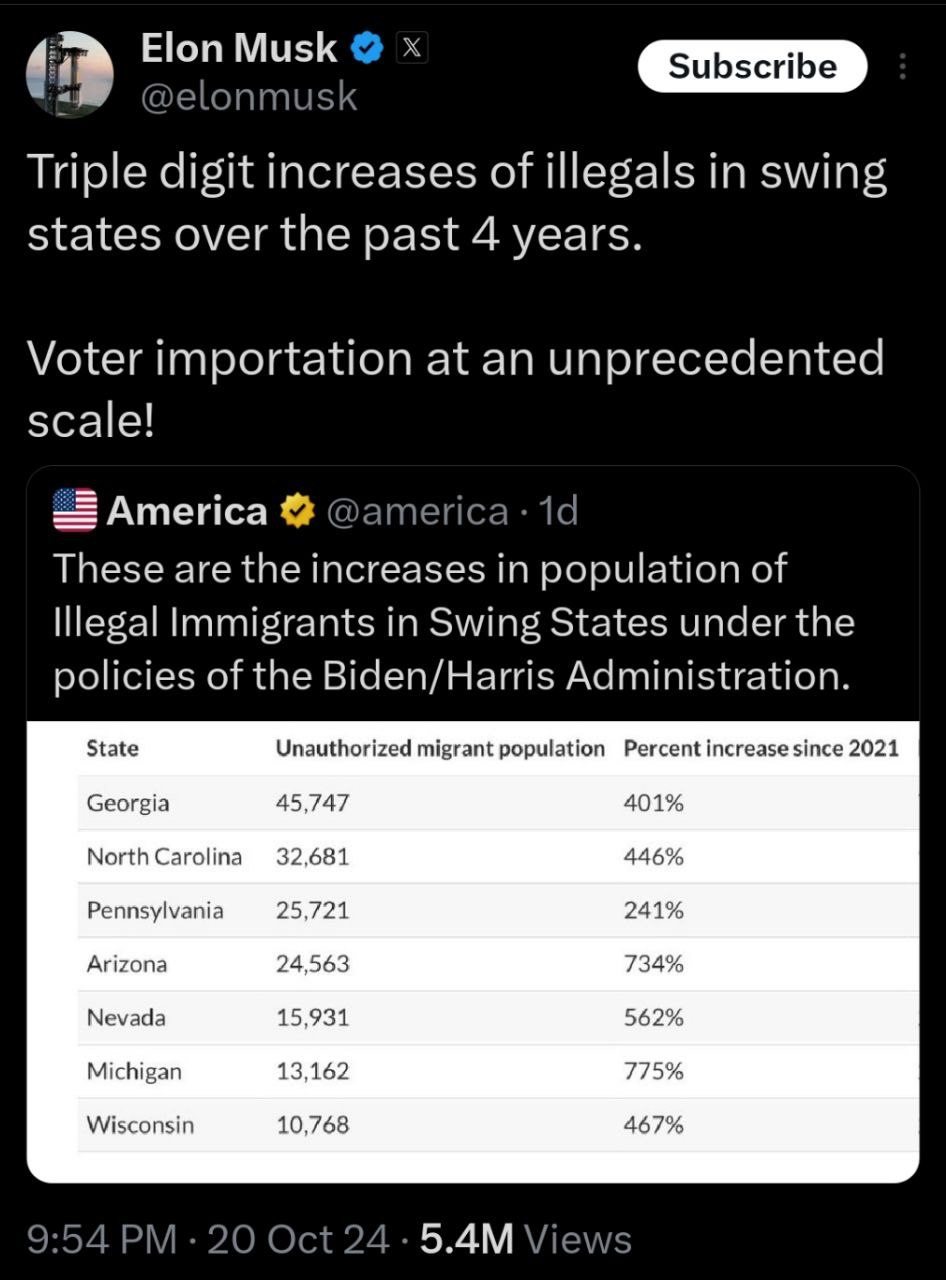The height and width of the screenshot is (1280, 946).
Task: Click the Percent increase since 2021 header
Action: pos(761,748)
